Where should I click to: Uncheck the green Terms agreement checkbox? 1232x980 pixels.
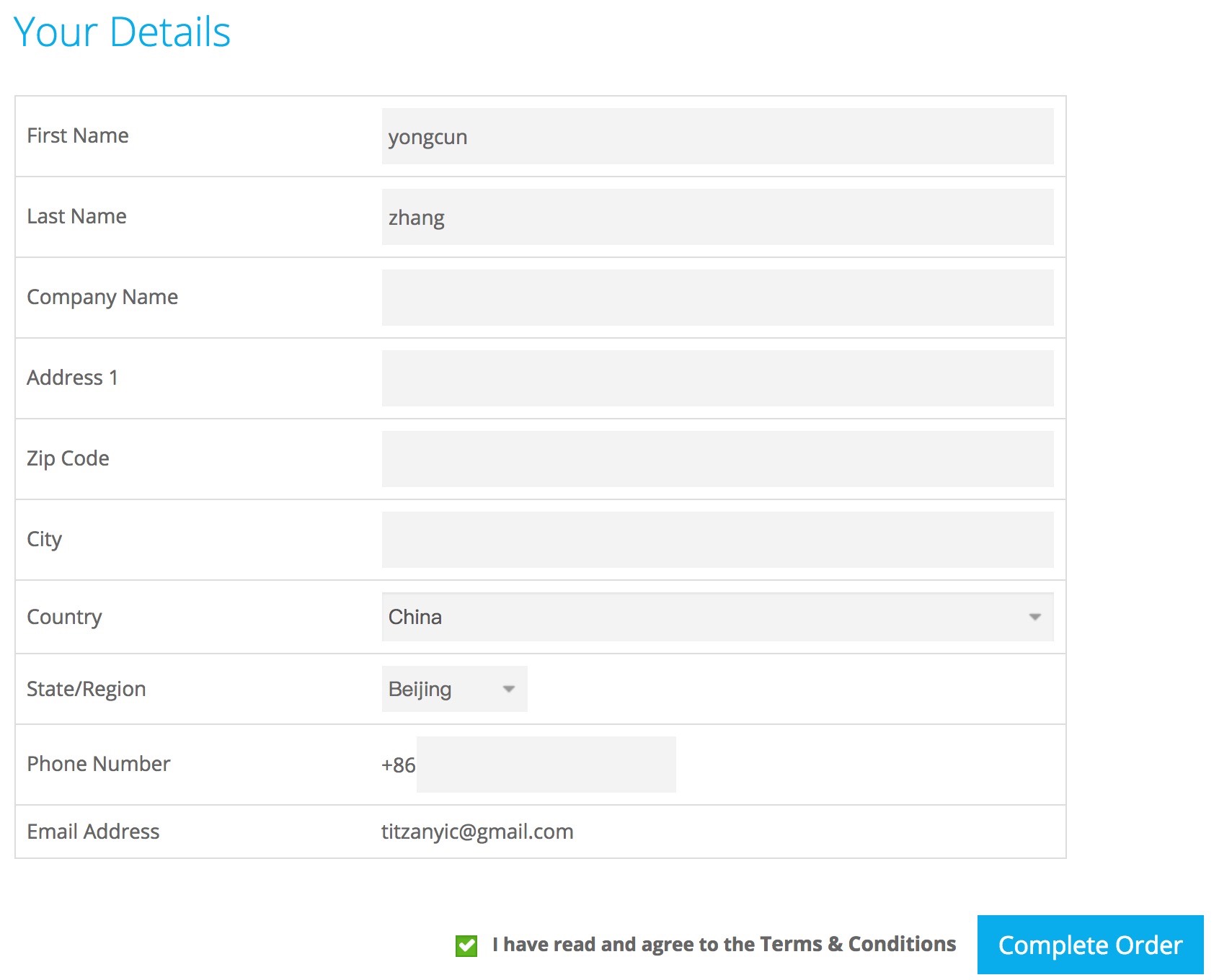(466, 945)
